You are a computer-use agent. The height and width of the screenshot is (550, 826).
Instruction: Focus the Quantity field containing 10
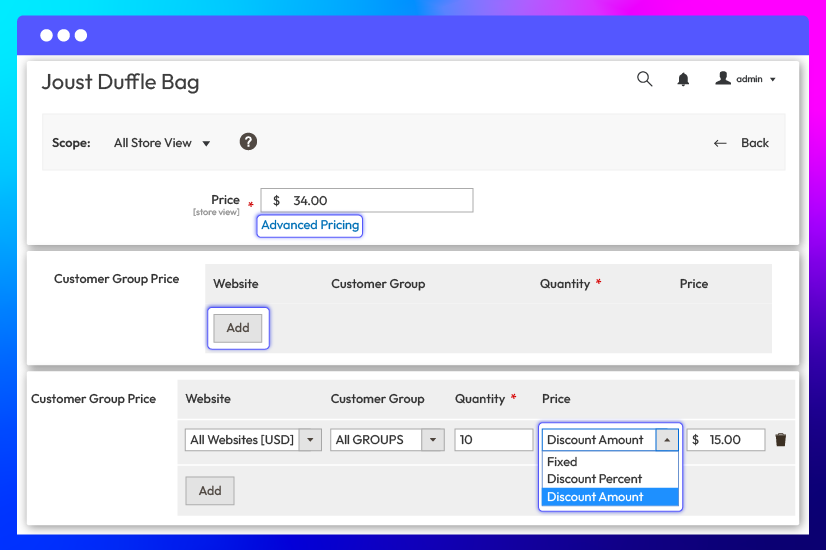[x=493, y=440]
